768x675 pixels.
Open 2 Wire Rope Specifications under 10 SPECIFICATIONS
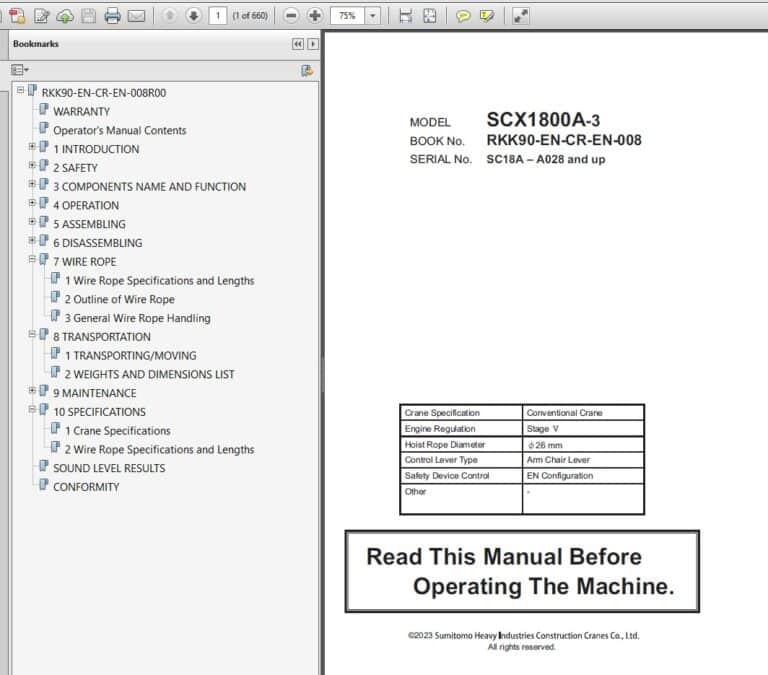click(159, 450)
